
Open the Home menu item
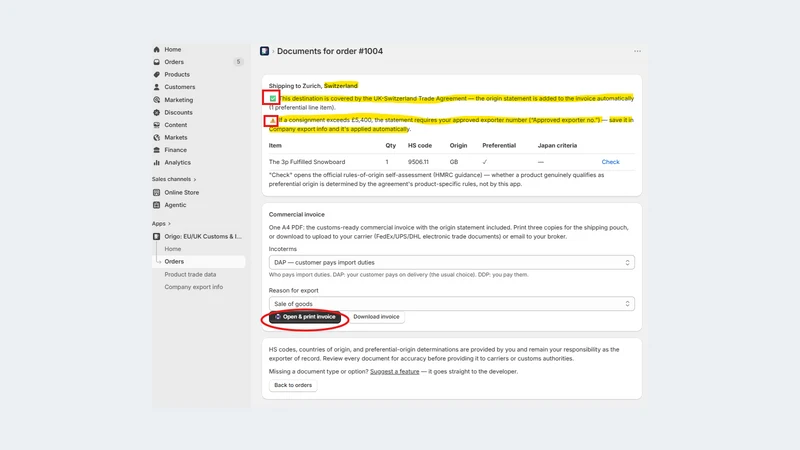click(x=172, y=49)
